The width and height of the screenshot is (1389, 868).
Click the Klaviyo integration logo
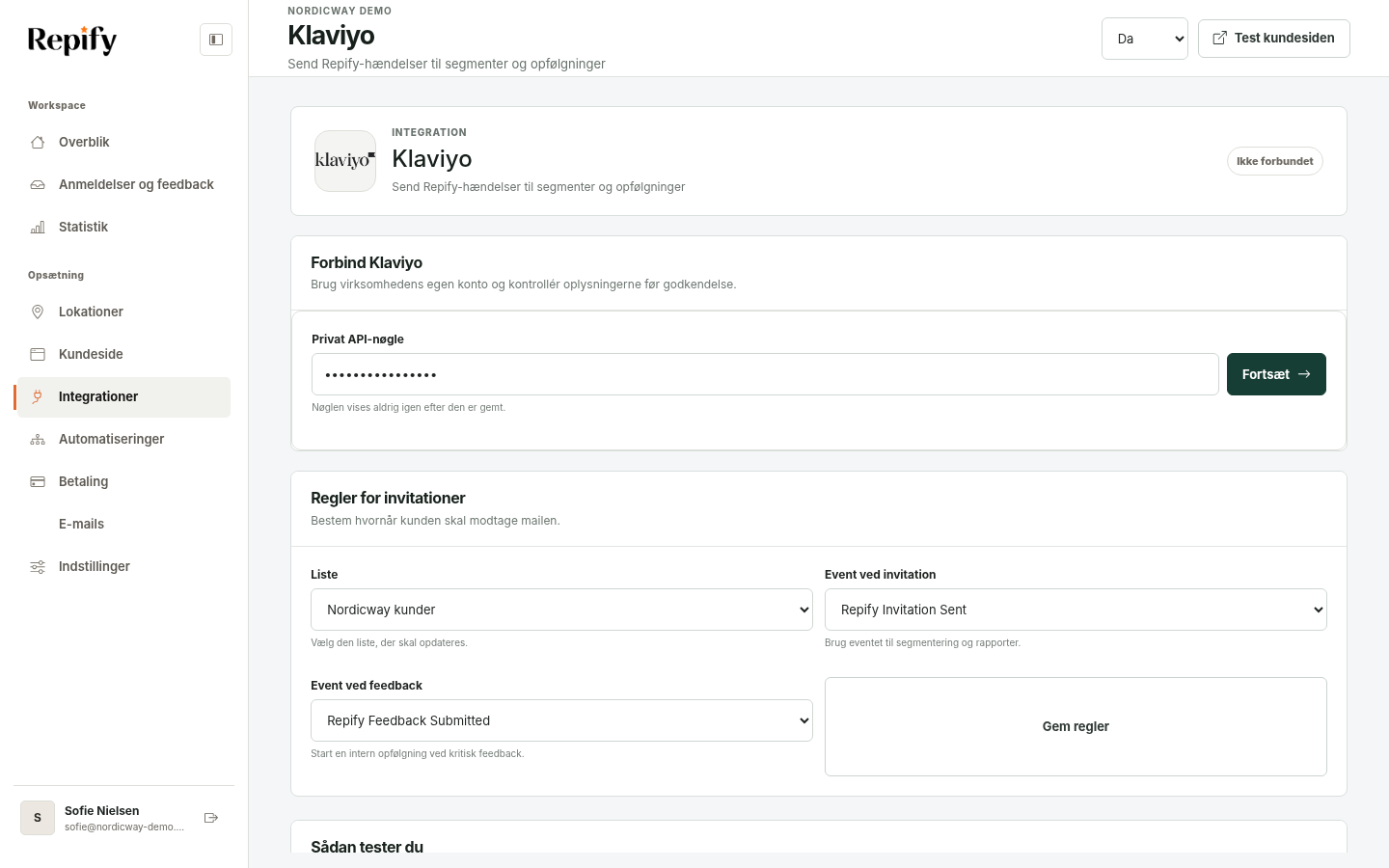click(345, 161)
